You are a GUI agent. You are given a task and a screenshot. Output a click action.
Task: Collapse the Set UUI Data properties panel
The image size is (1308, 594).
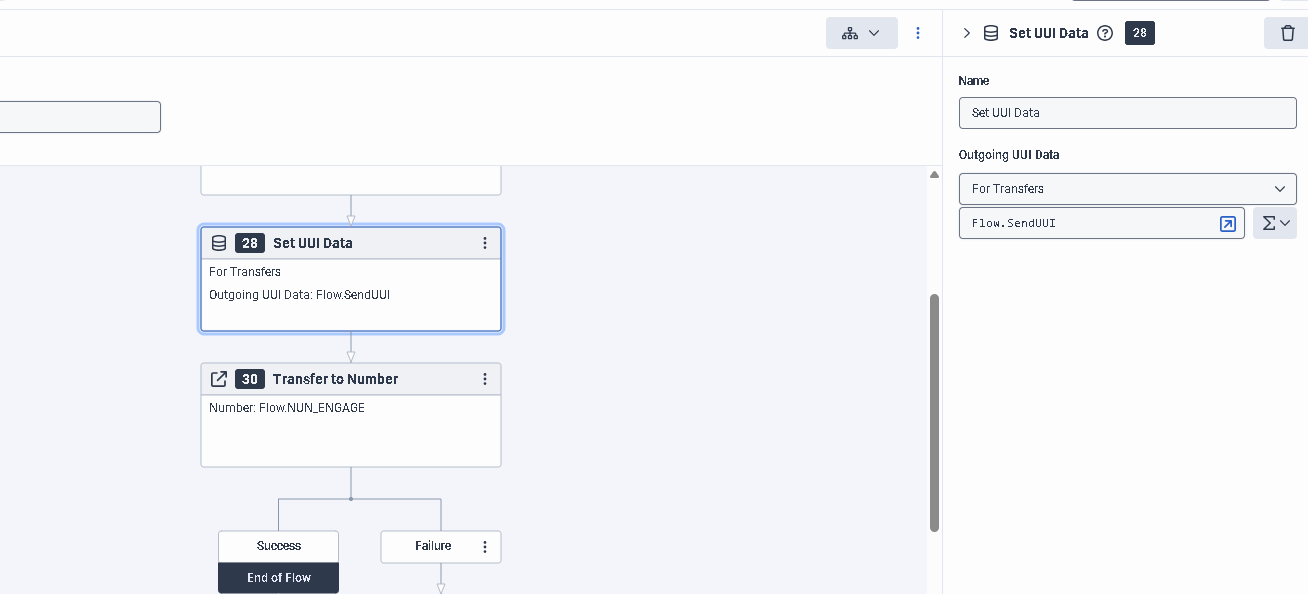click(x=966, y=33)
